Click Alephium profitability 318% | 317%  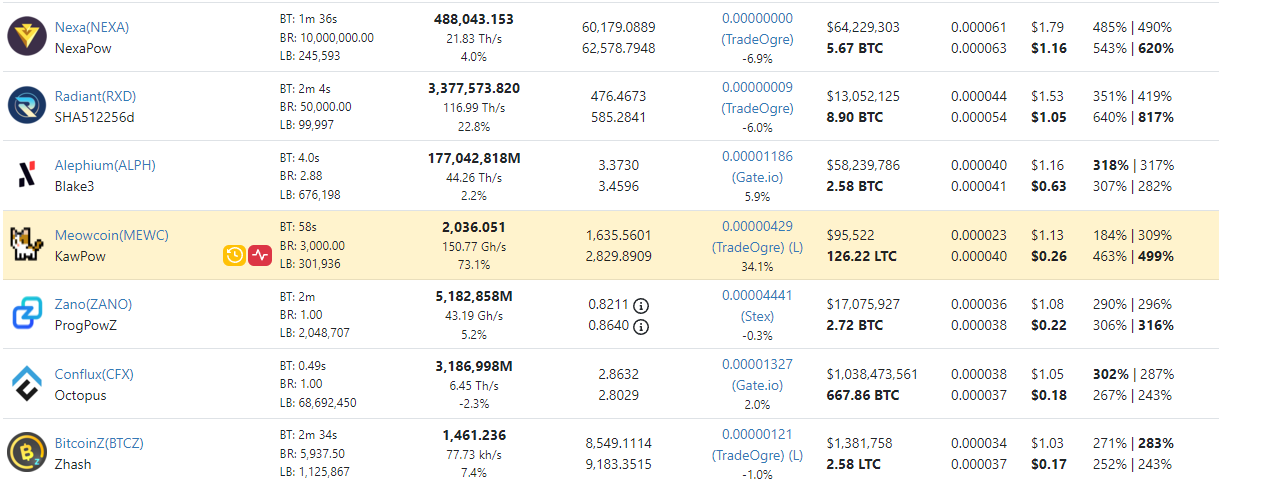click(1133, 165)
